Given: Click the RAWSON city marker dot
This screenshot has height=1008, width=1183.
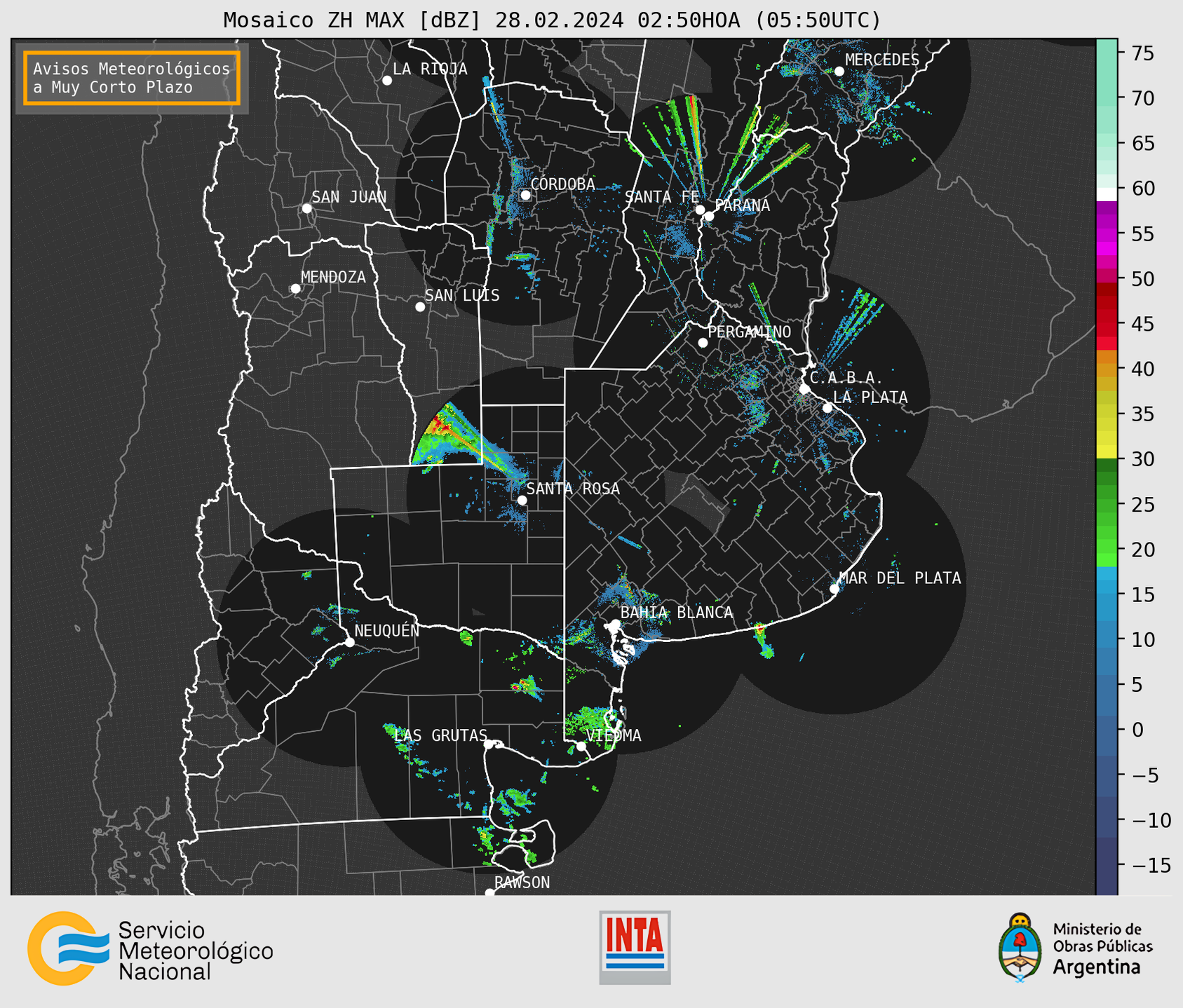Looking at the screenshot, I should tap(489, 893).
